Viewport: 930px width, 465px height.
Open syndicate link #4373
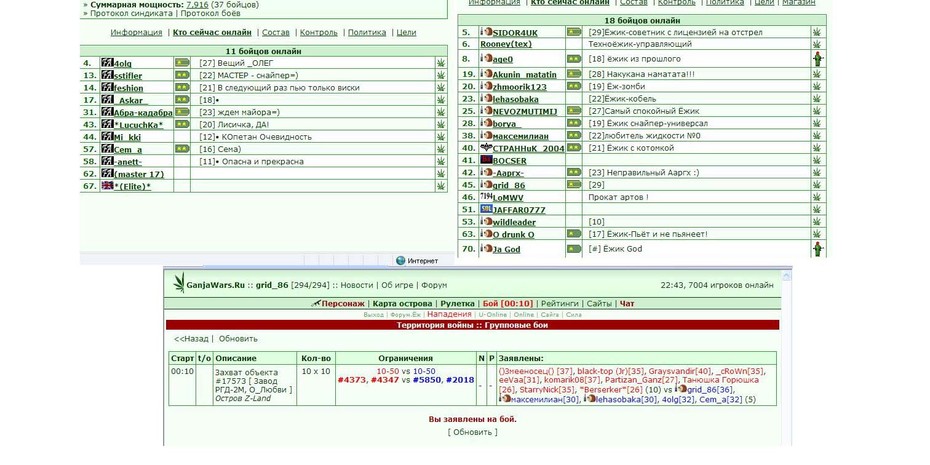[x=352, y=380]
